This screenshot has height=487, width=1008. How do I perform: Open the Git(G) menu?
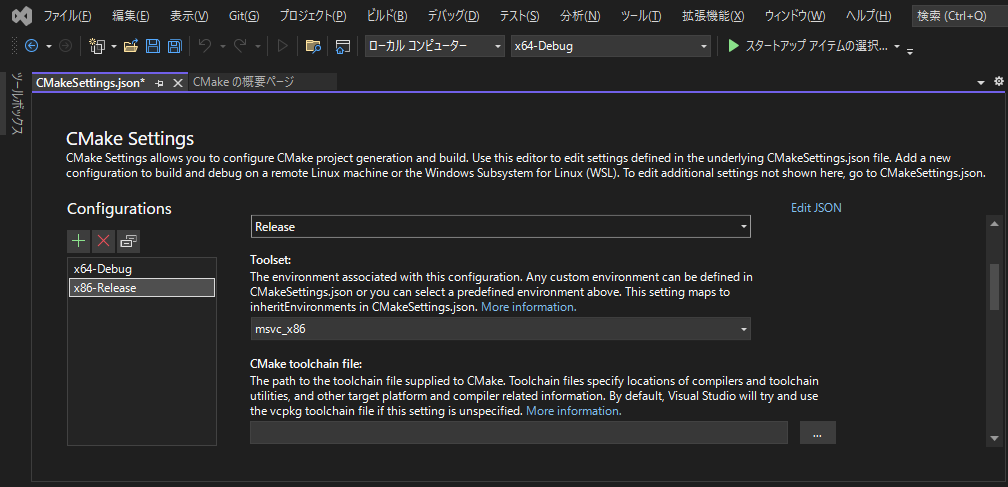244,16
